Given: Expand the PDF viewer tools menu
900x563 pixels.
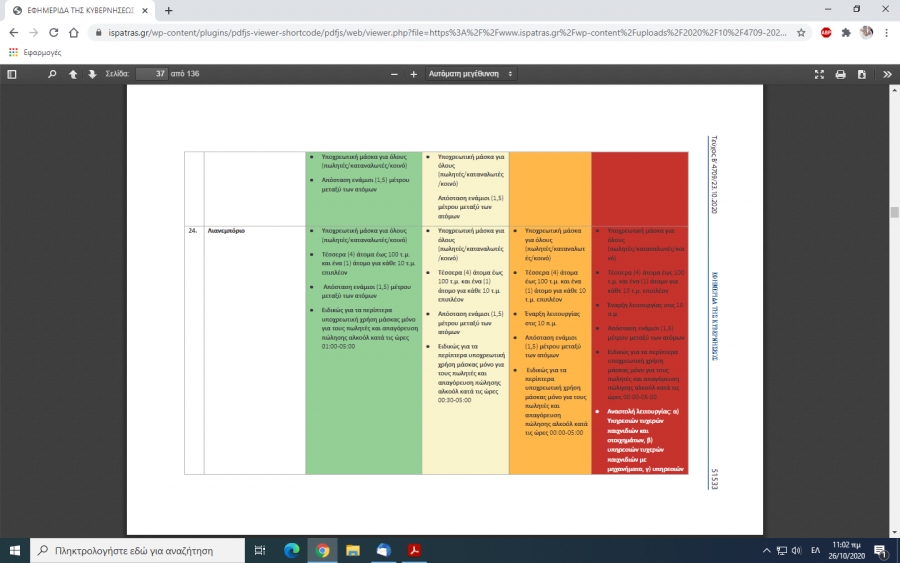Looking at the screenshot, I should [887, 74].
